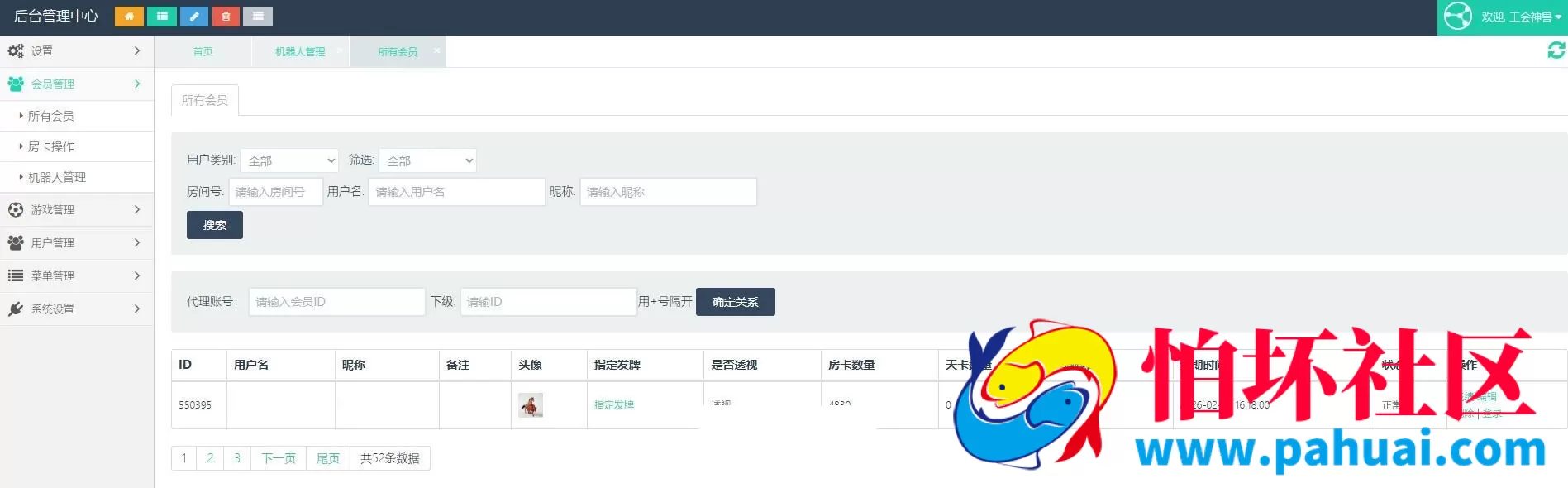Screen dimensions: 1568x488
Task: Click the blue pencil edit icon button
Action: pos(194,17)
